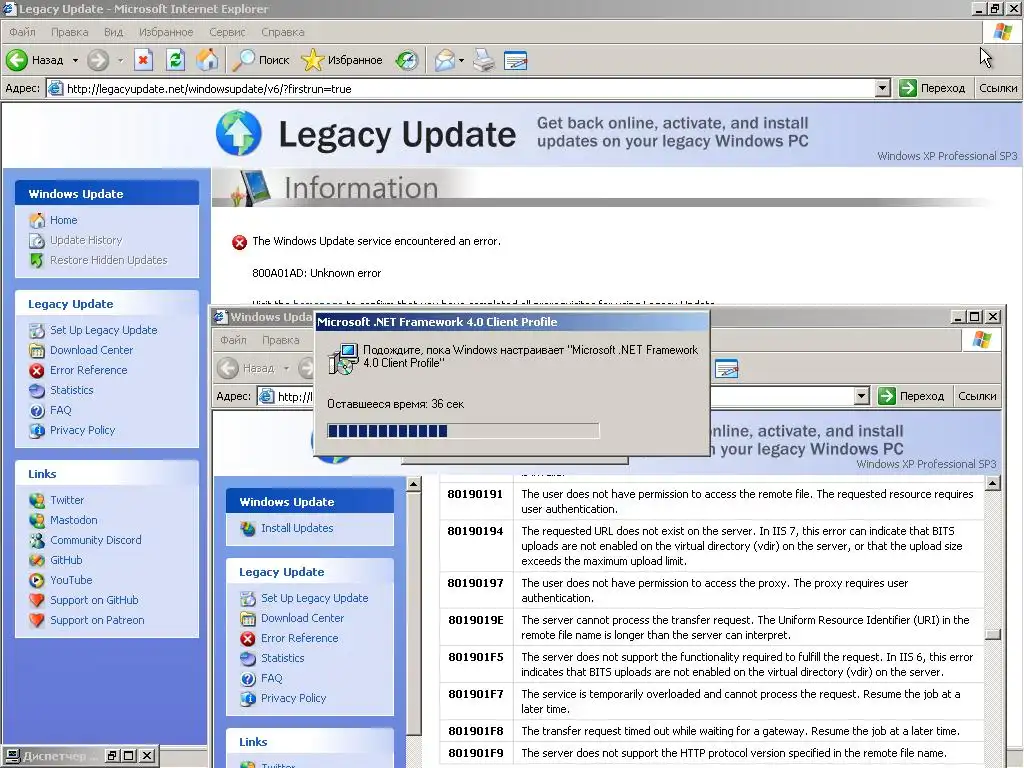Click the Print icon in main toolbar

point(484,60)
